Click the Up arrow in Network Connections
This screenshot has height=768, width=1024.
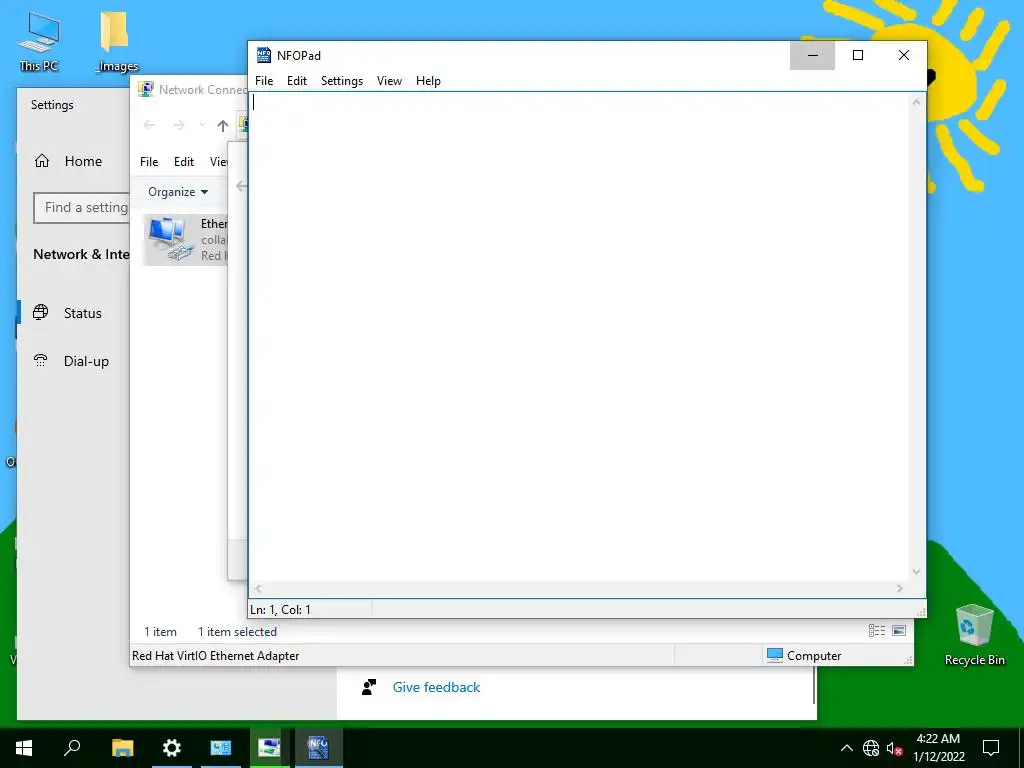pyautogui.click(x=223, y=125)
